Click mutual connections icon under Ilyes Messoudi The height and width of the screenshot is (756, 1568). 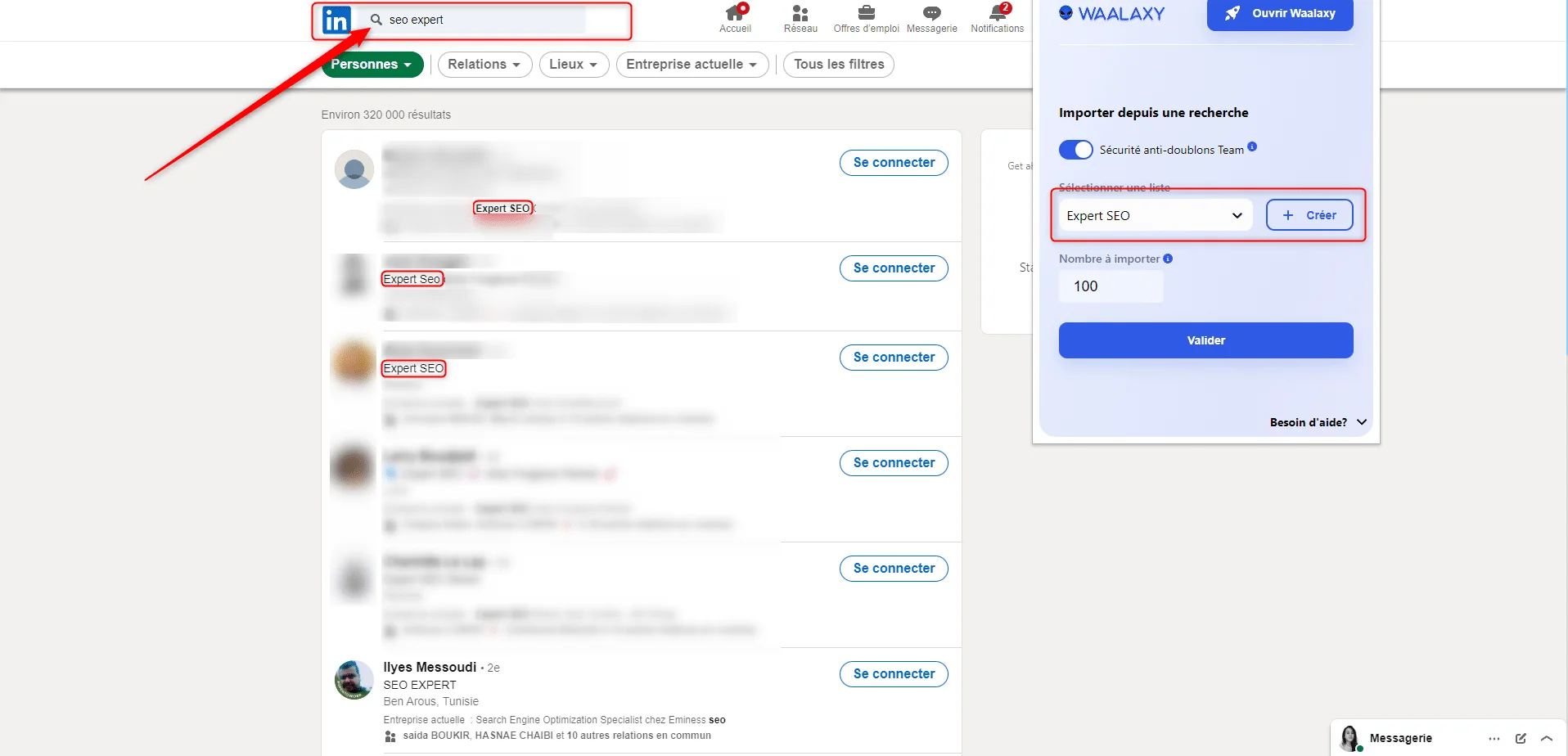click(390, 736)
